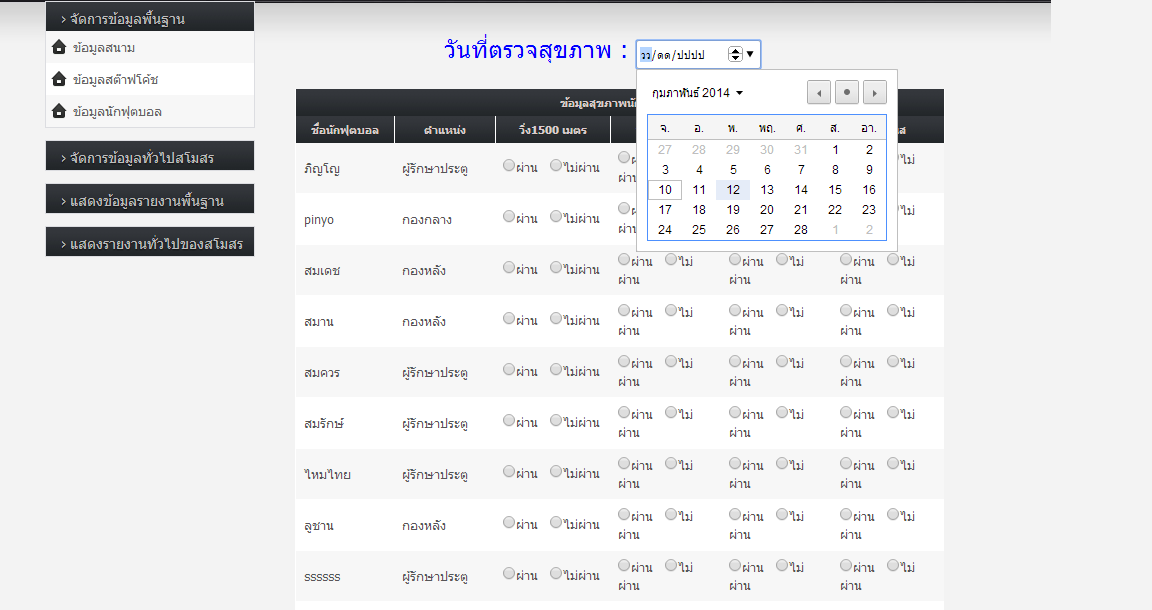Go to previous month in calendar

[818, 93]
